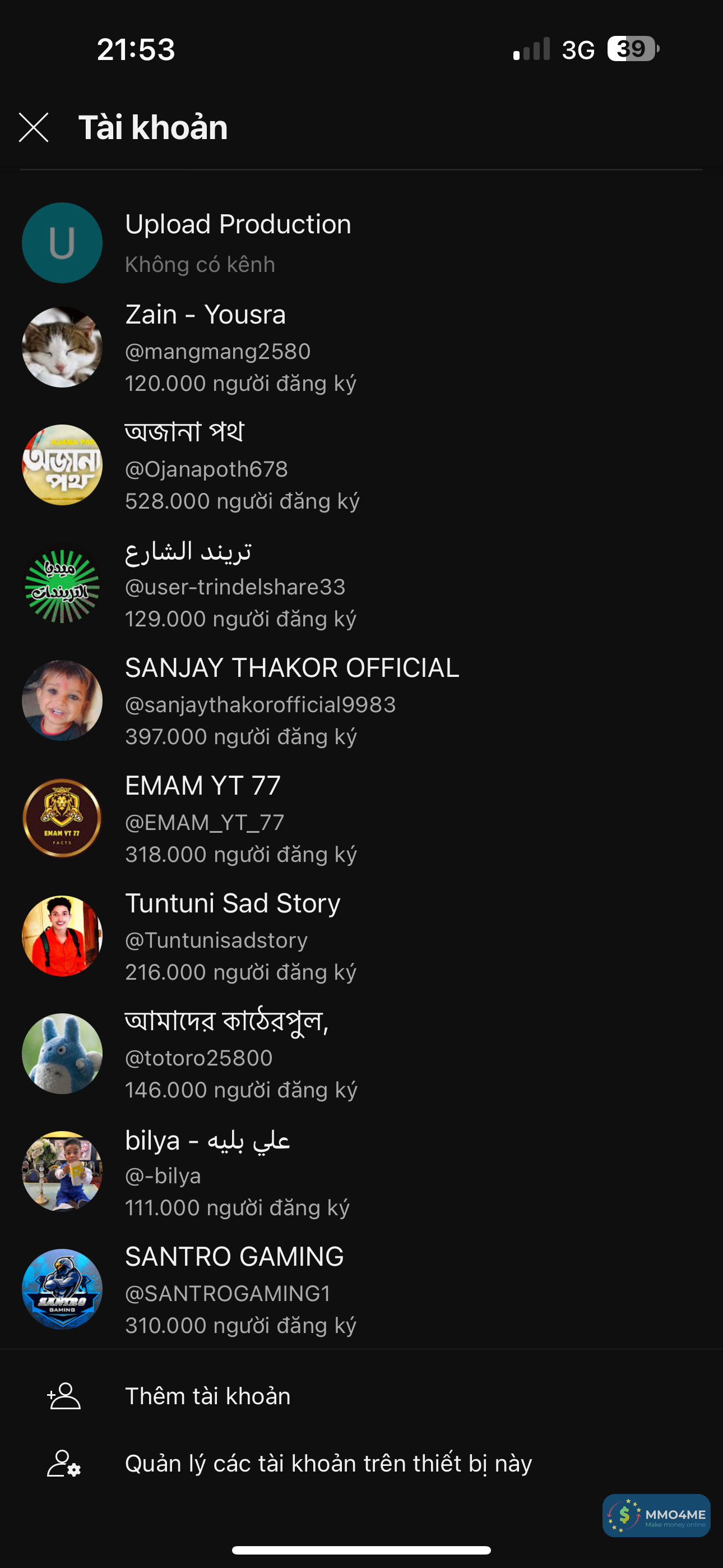Tap the MMO4ME watermark logo
The image size is (723, 1568).
pyautogui.click(x=657, y=1516)
